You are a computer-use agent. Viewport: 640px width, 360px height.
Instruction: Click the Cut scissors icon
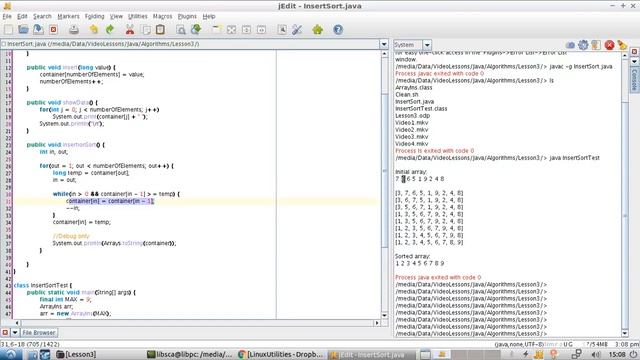[130, 29]
